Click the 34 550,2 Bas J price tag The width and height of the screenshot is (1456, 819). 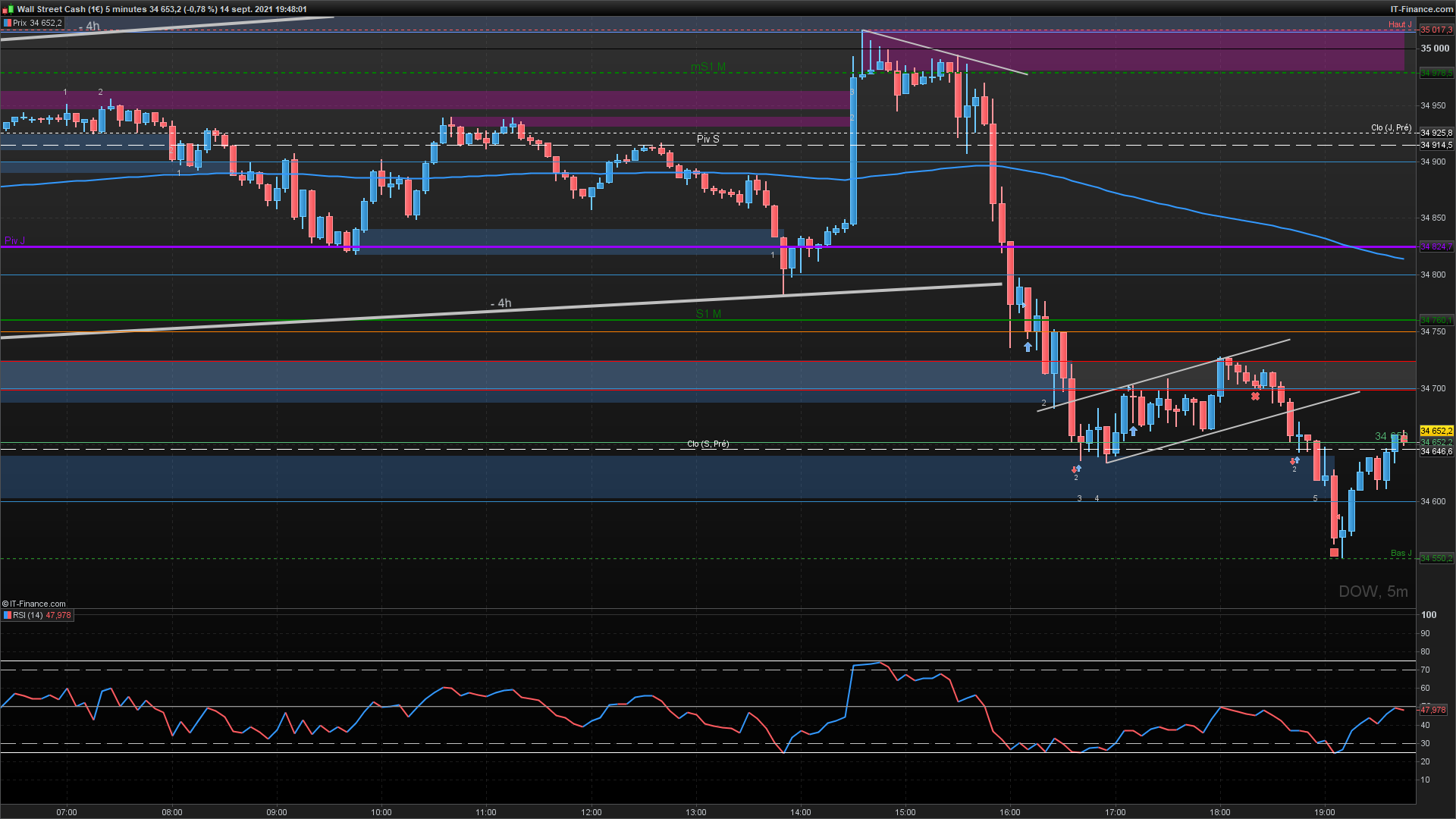pos(1436,558)
